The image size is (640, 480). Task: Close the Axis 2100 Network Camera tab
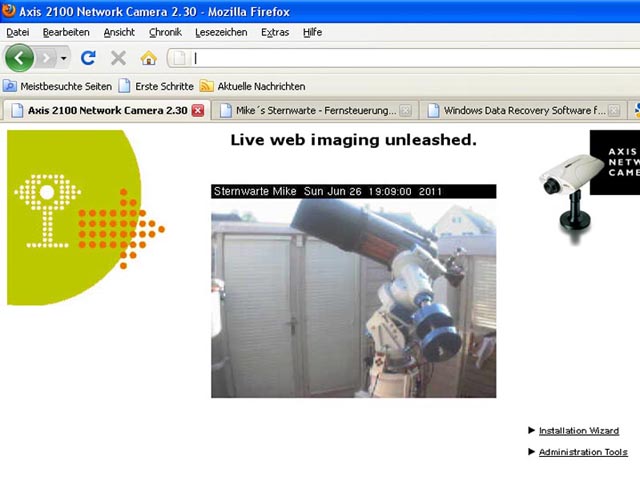click(x=198, y=110)
